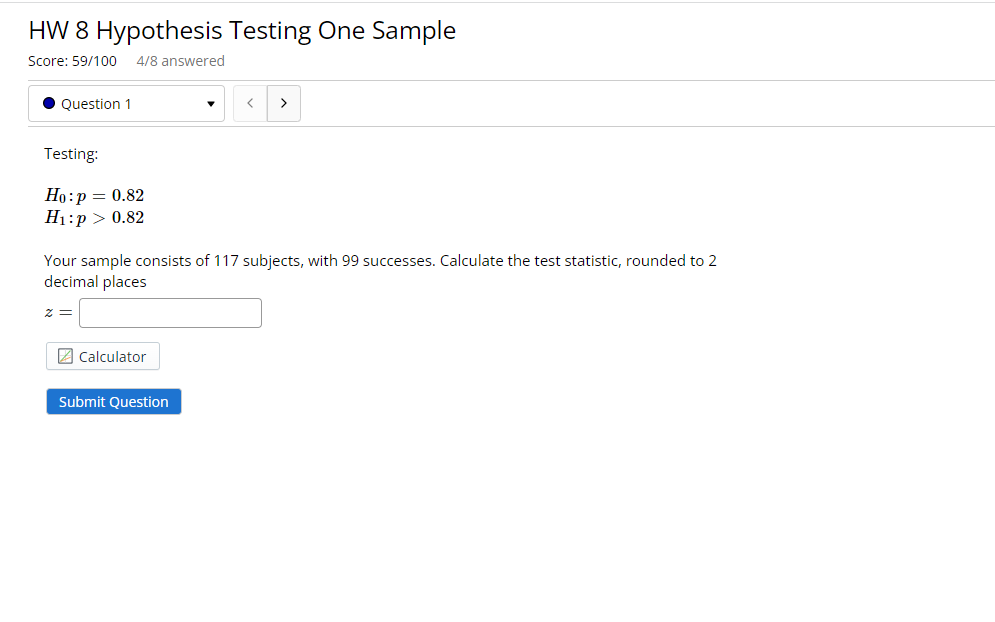
Task: Click the small graph icon in Calculator button
Action: (65, 356)
